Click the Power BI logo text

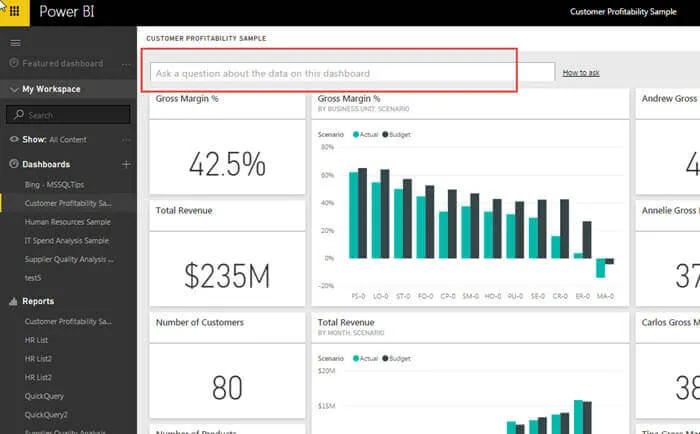click(x=67, y=12)
